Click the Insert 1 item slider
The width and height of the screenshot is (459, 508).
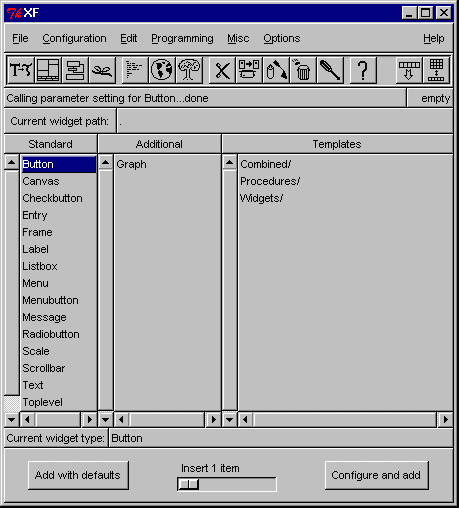click(227, 484)
